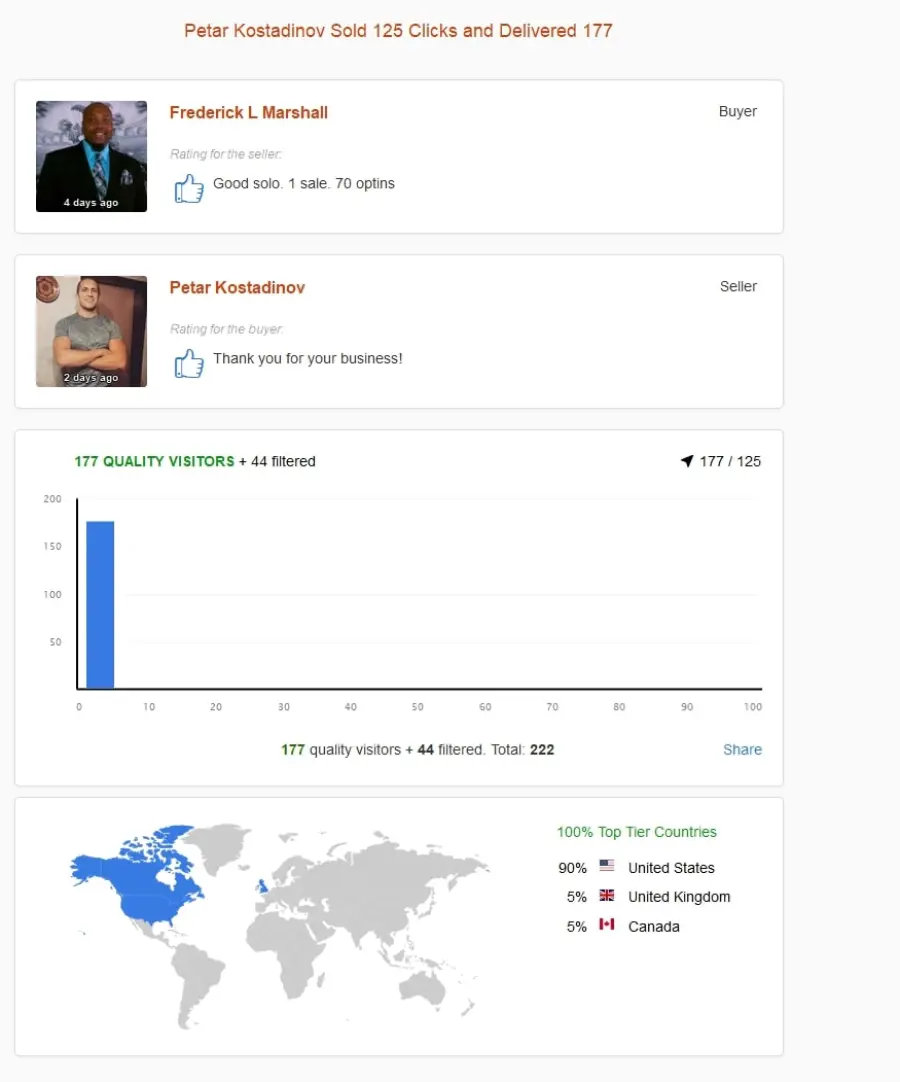Click the United Kingdom flag icon
This screenshot has width=900, height=1082.
tap(607, 895)
